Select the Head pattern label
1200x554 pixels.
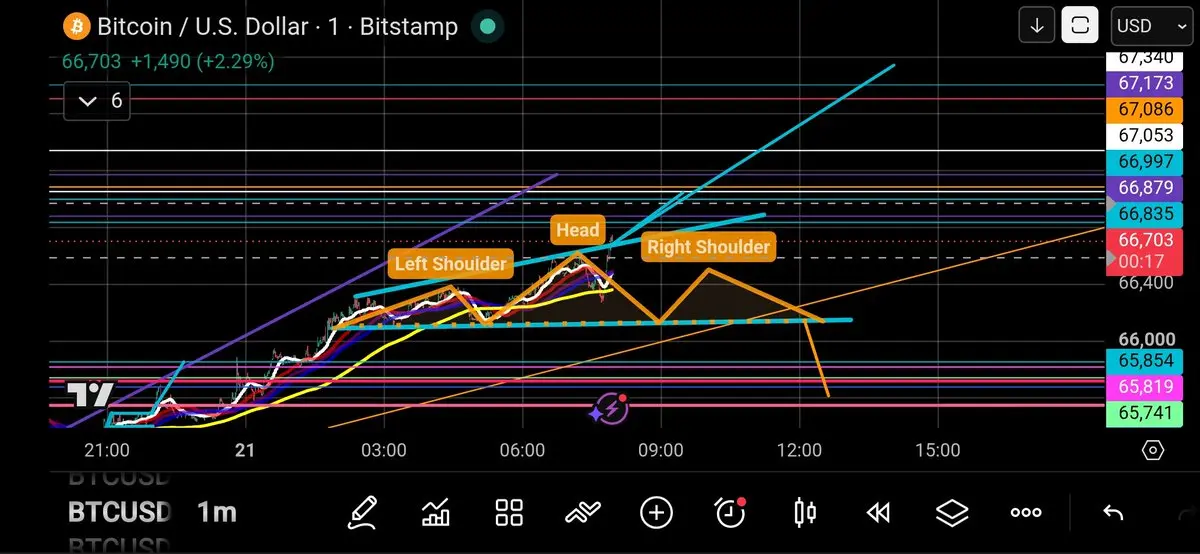(577, 230)
